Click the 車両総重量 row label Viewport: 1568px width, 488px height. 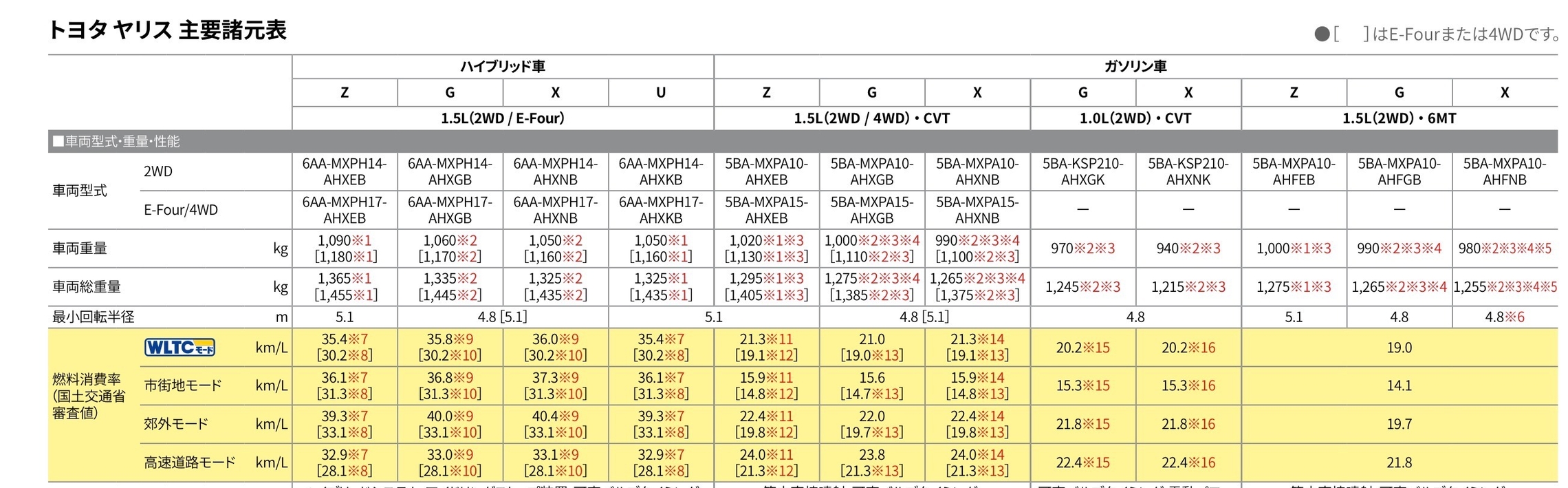point(87,287)
